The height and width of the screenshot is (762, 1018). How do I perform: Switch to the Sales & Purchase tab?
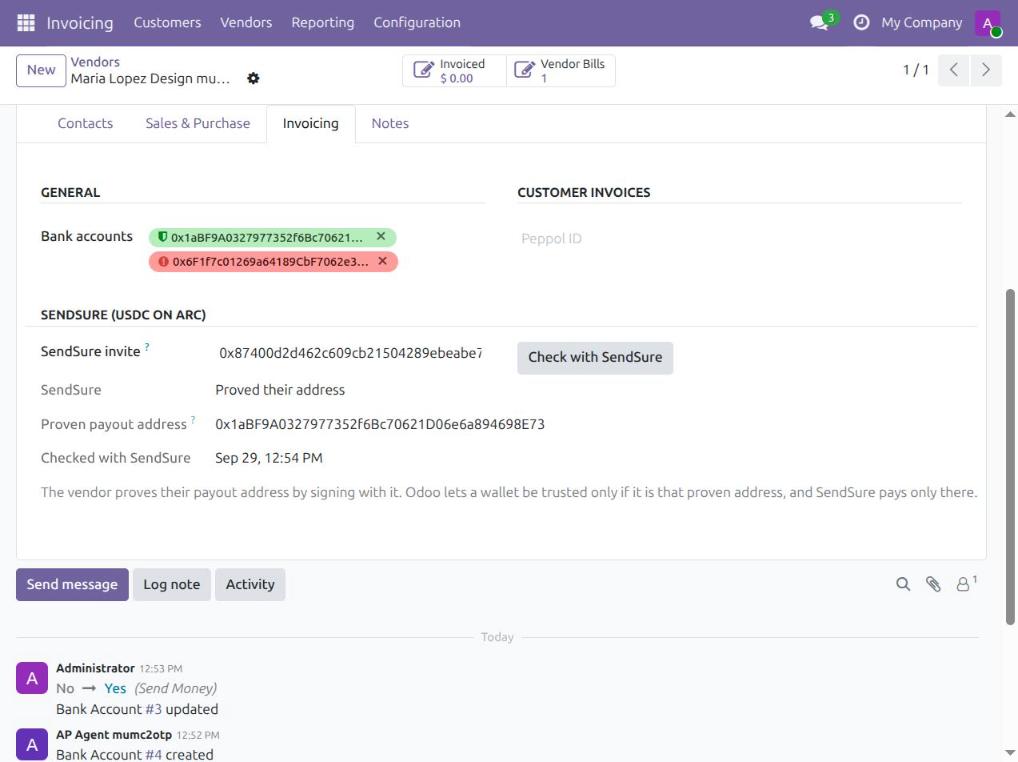click(x=197, y=123)
